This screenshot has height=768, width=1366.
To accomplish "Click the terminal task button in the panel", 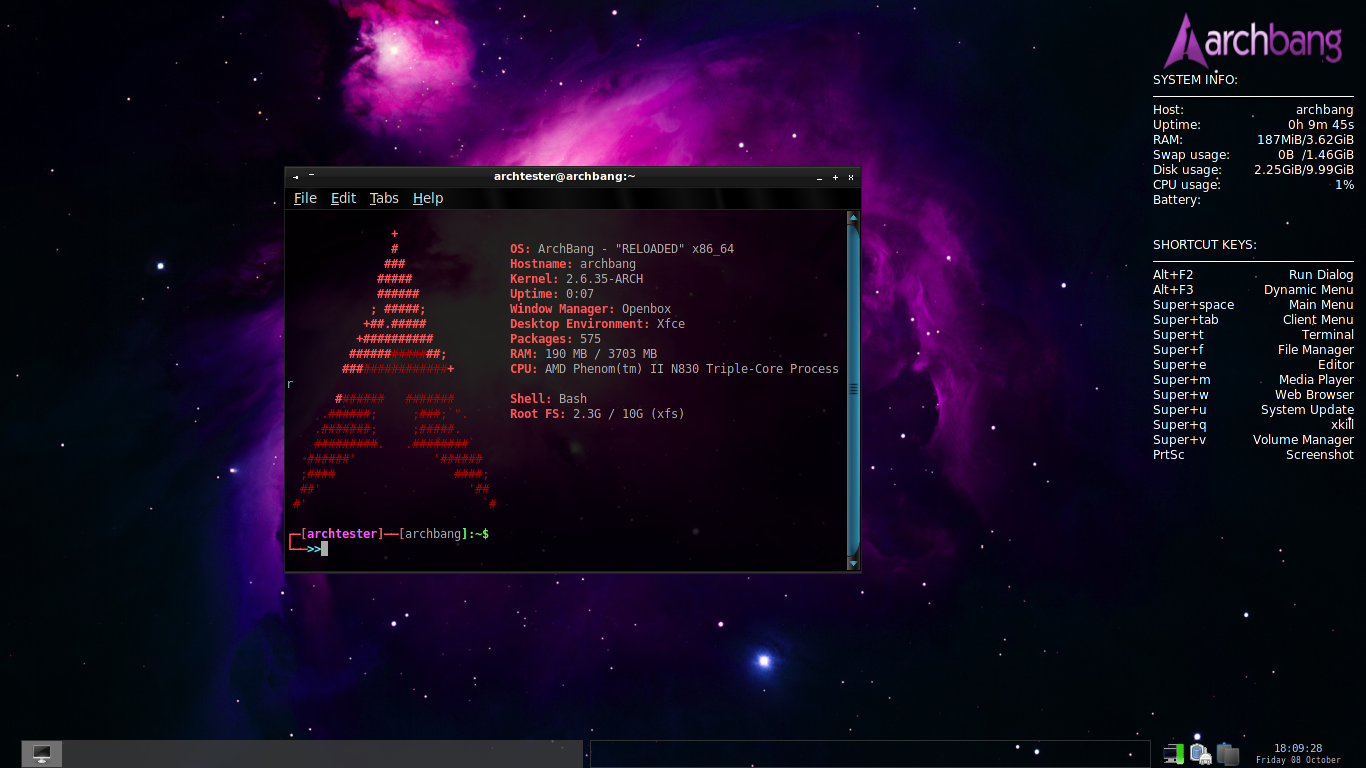I will [42, 753].
